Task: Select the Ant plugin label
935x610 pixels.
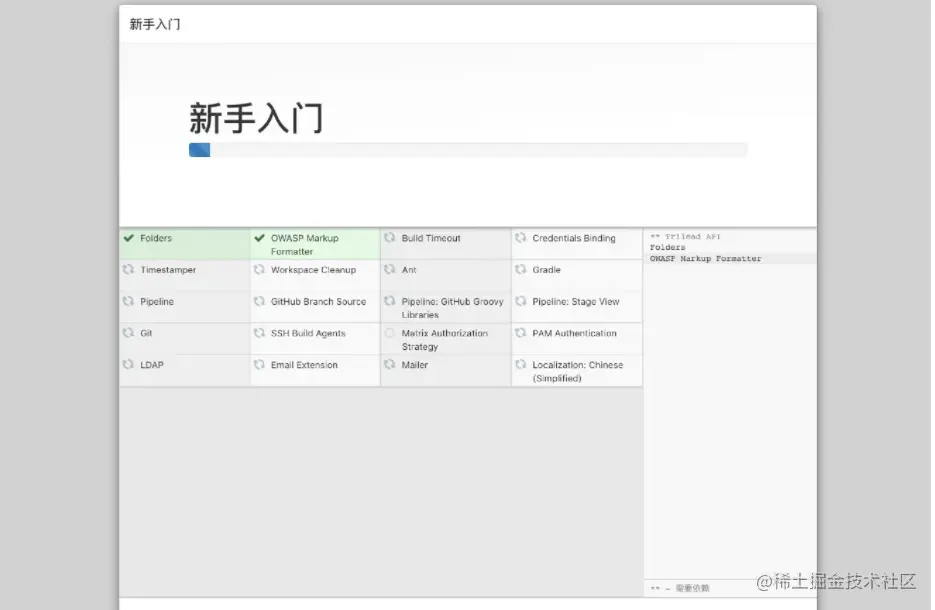Action: pyautogui.click(x=409, y=270)
